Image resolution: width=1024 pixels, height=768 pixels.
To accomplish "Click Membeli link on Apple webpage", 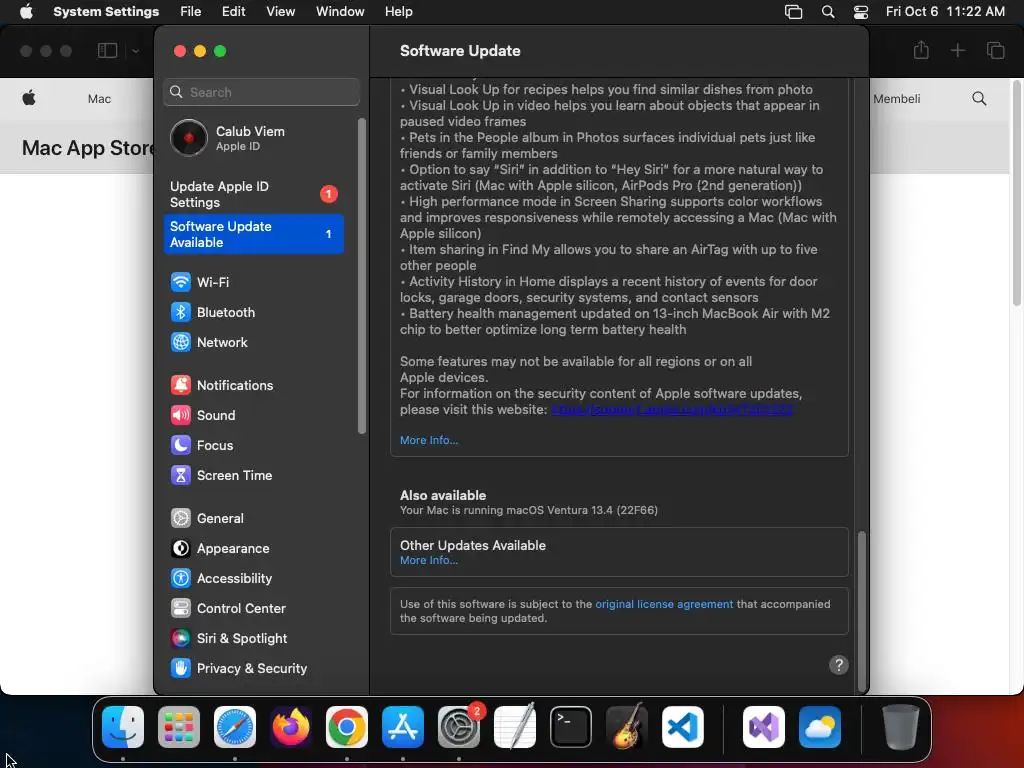I will [897, 99].
